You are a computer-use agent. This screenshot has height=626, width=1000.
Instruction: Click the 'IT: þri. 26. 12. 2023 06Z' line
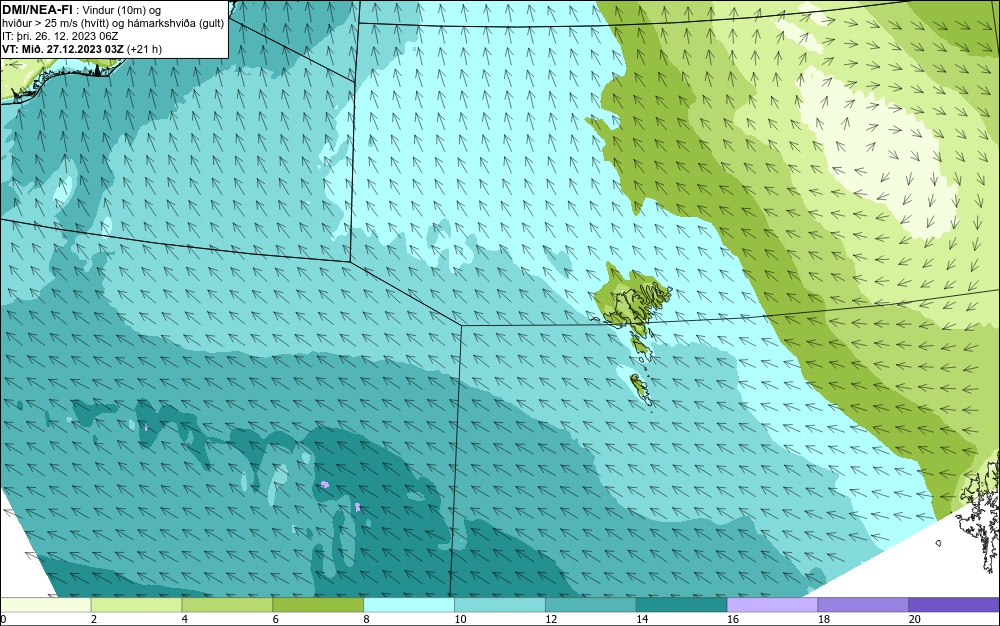pyautogui.click(x=58, y=36)
